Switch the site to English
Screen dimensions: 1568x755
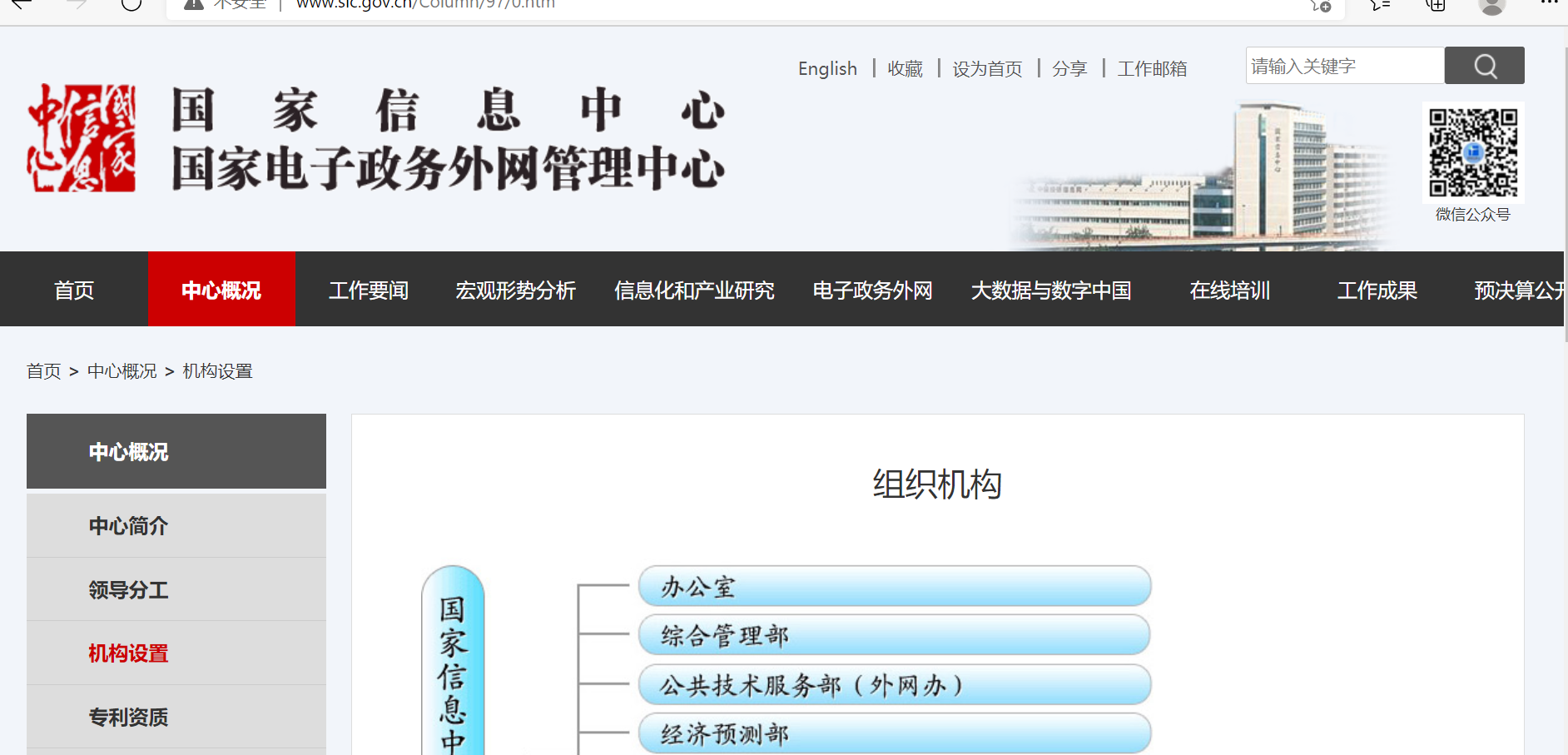coord(827,69)
